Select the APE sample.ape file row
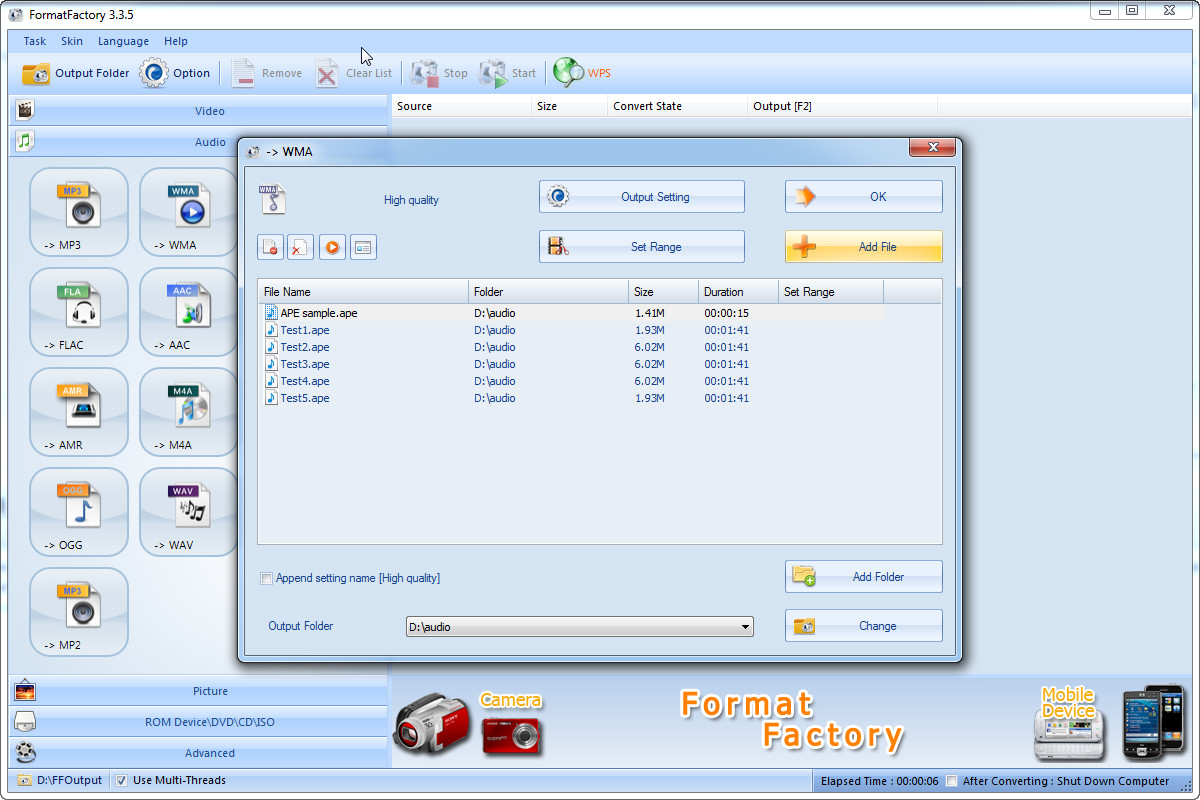This screenshot has height=800, width=1200. [571, 313]
